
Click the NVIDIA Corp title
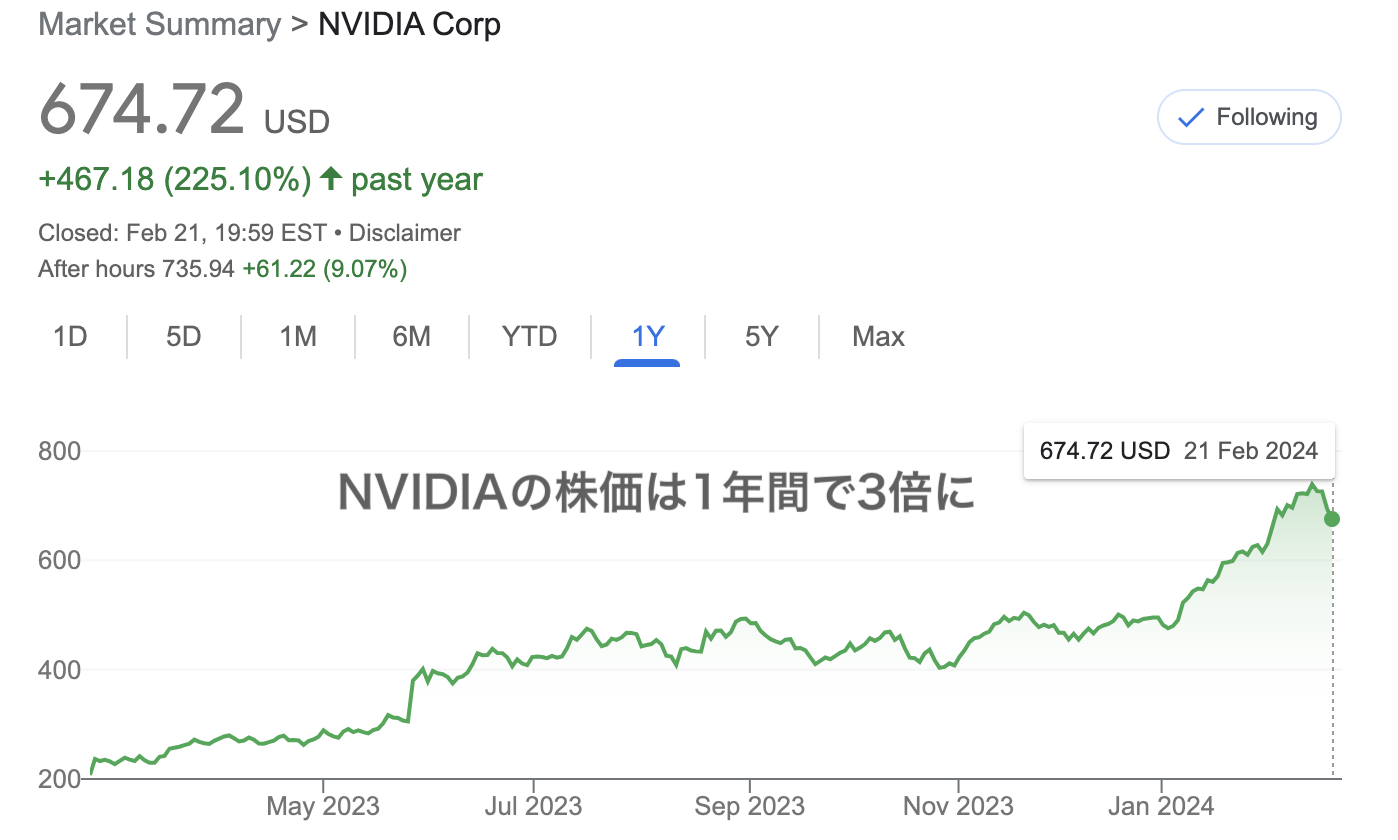tap(409, 24)
